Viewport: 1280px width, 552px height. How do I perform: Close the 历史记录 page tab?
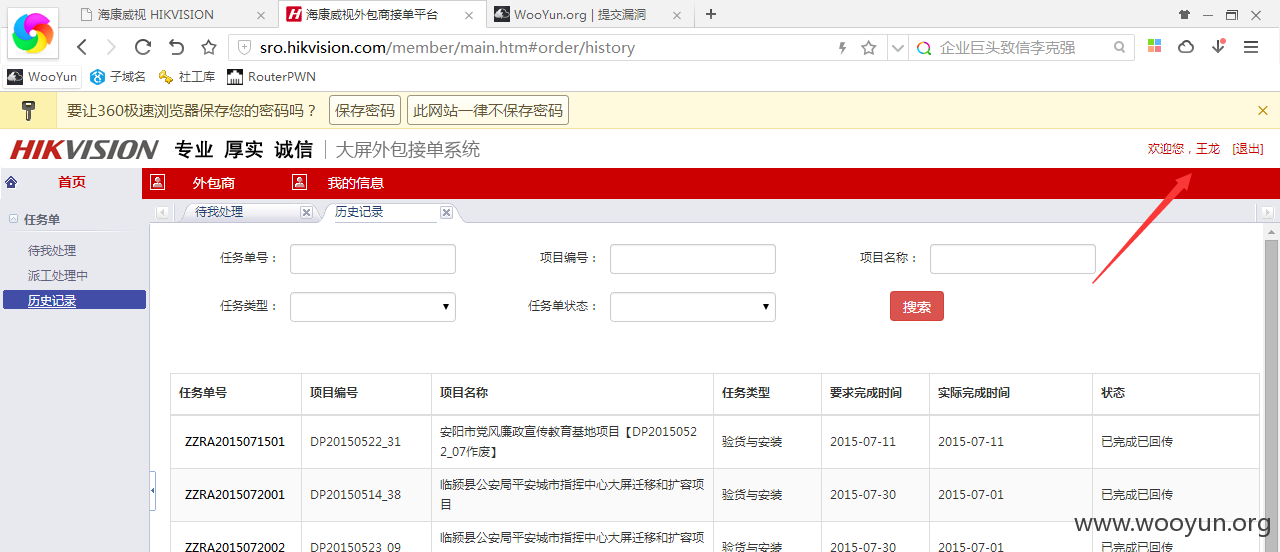[x=446, y=212]
